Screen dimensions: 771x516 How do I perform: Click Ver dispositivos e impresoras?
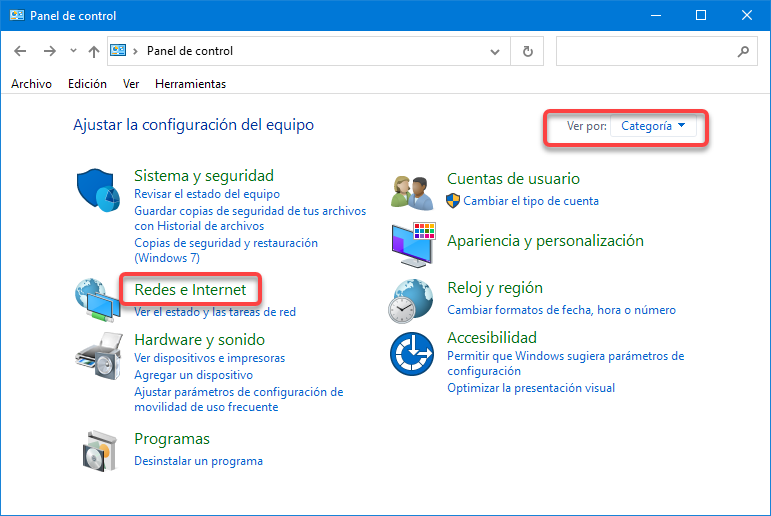point(209,358)
